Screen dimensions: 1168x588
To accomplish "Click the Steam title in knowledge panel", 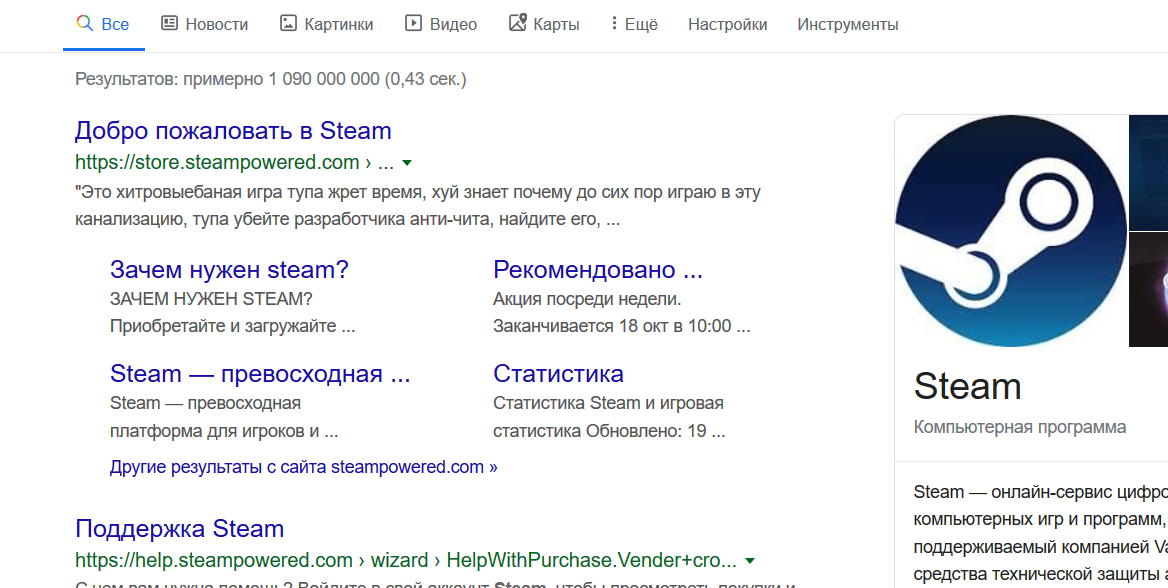I will 967,386.
